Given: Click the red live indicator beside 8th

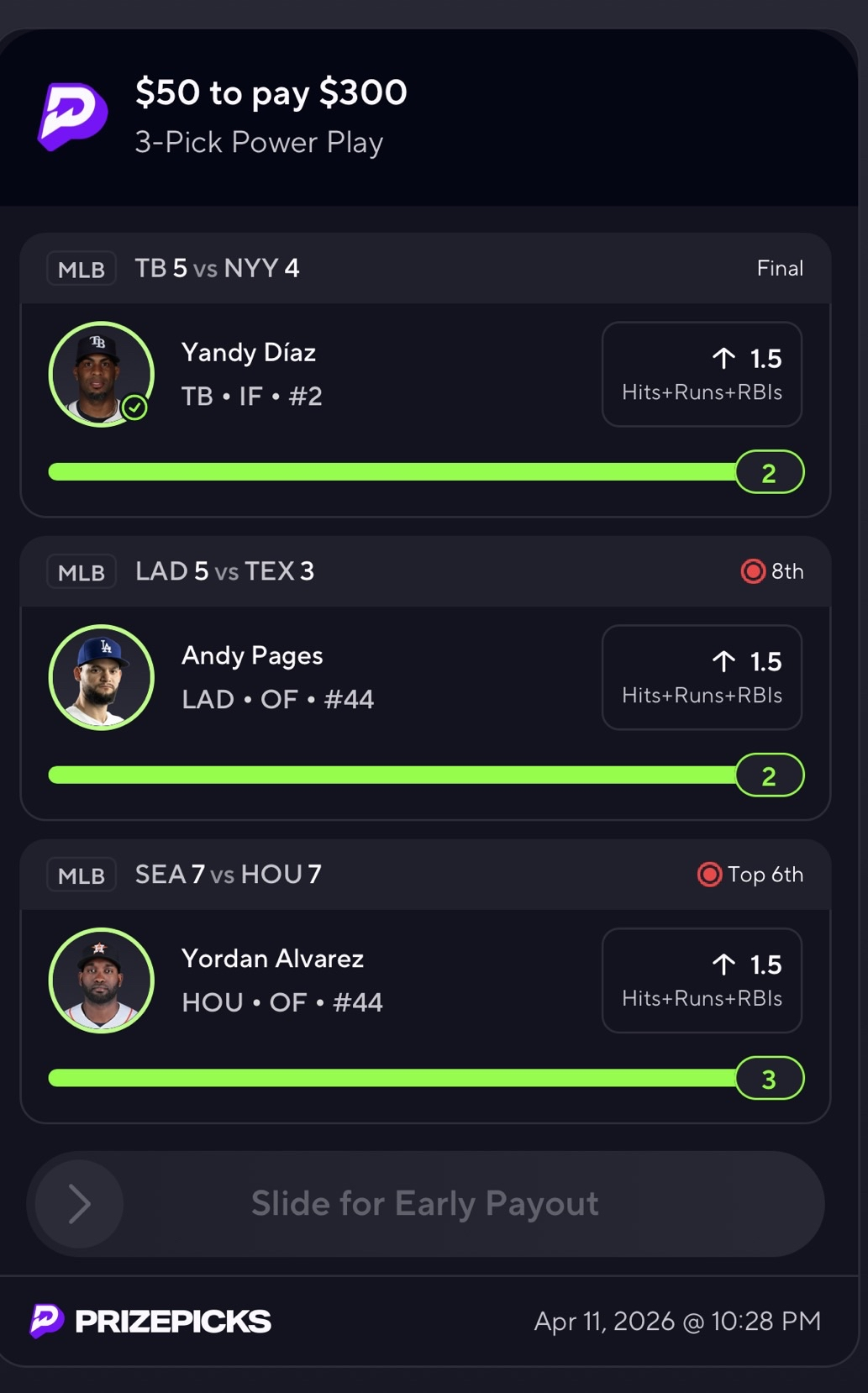Looking at the screenshot, I should point(752,571).
